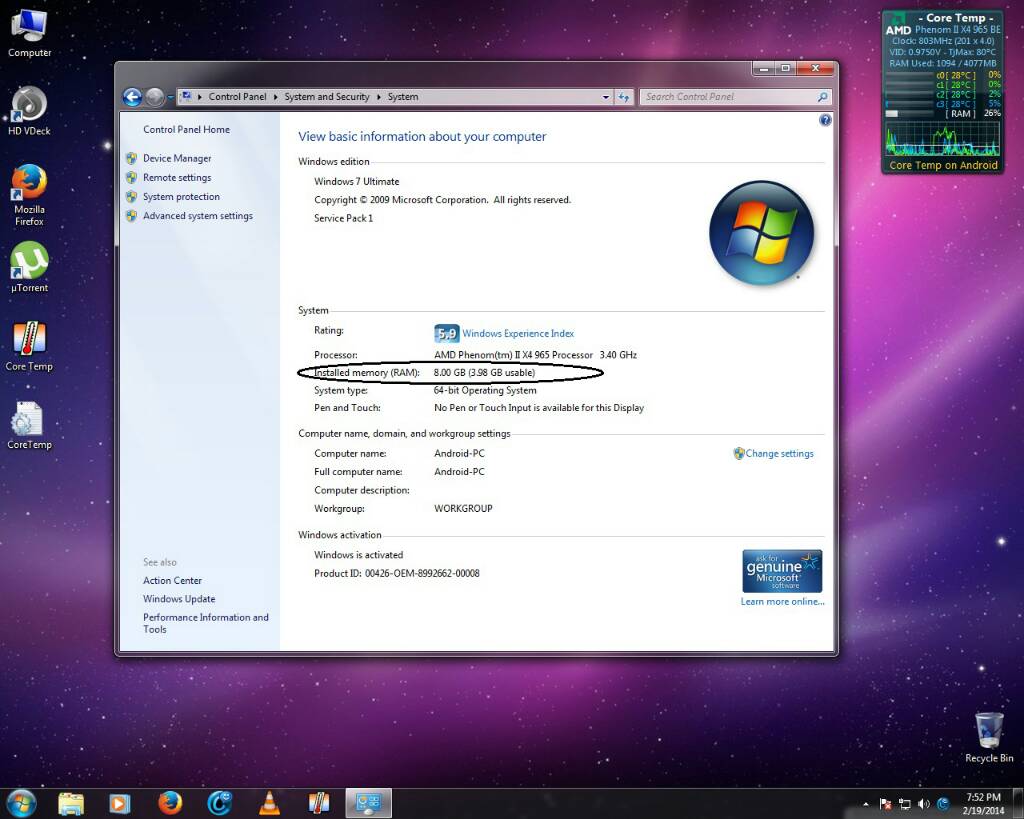Expand the arrow after Control Panel in breadcrumb

276,97
